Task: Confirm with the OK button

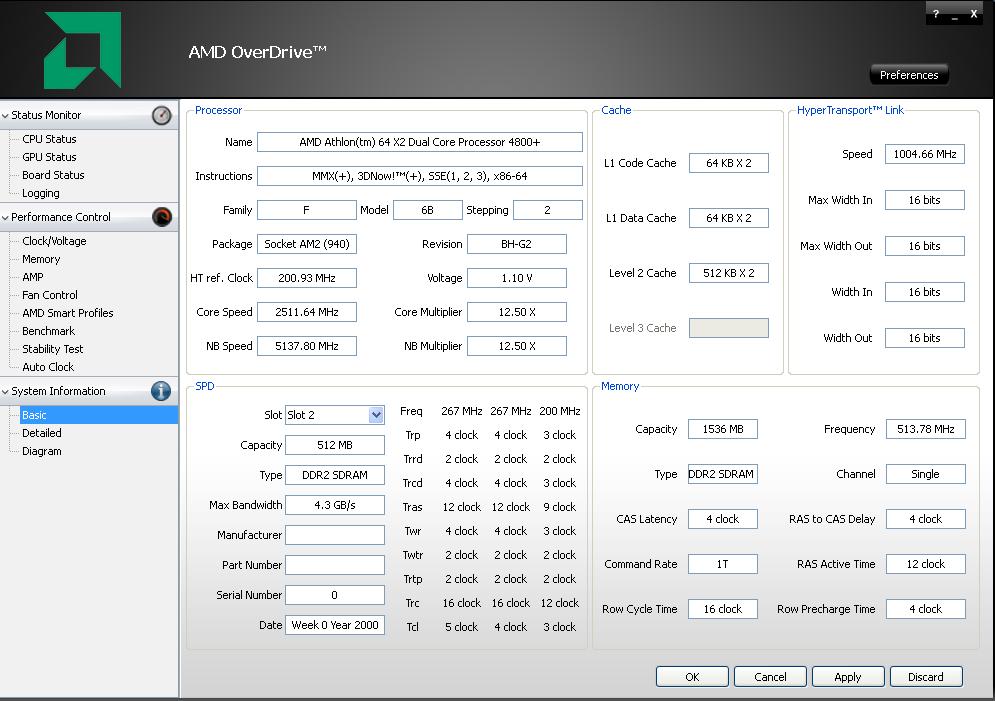Action: click(692, 677)
